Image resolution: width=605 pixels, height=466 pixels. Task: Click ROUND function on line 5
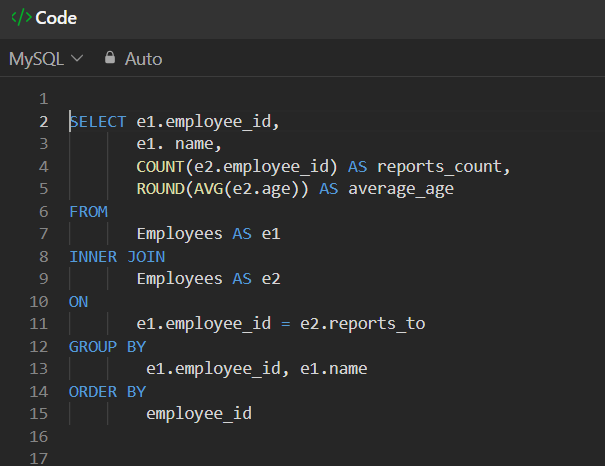[160, 189]
